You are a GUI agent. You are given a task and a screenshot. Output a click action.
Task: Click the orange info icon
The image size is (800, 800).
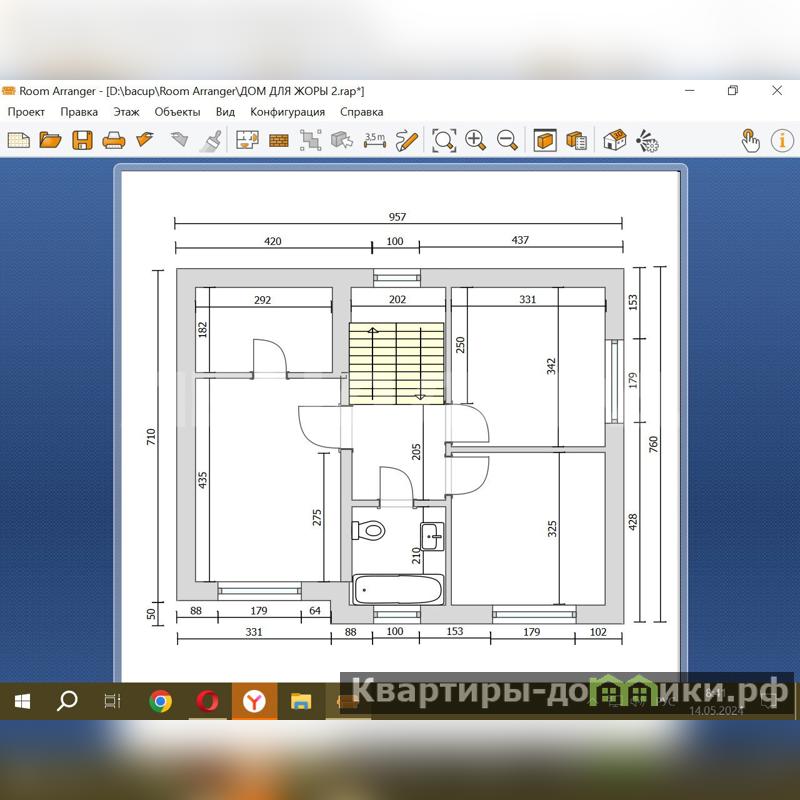(x=782, y=140)
